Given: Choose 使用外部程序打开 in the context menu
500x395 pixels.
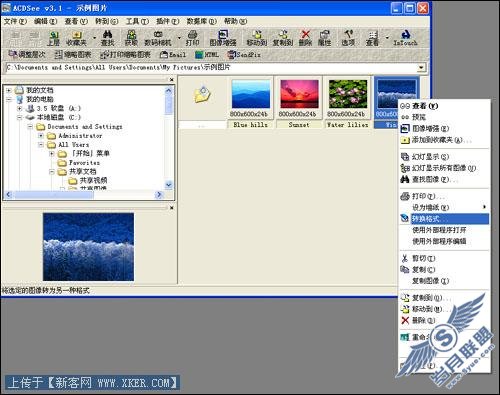Looking at the screenshot, I should [444, 230].
